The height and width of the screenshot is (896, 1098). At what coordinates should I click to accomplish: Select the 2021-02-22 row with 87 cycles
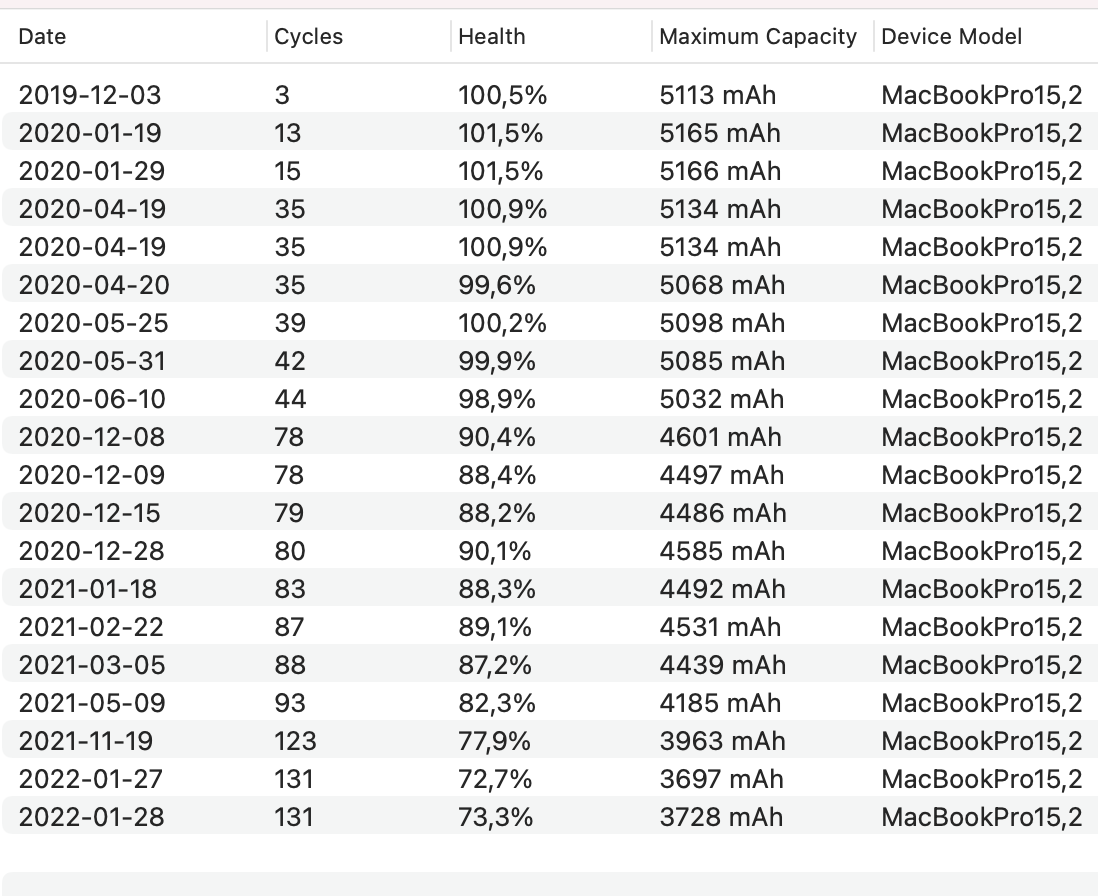pos(550,627)
